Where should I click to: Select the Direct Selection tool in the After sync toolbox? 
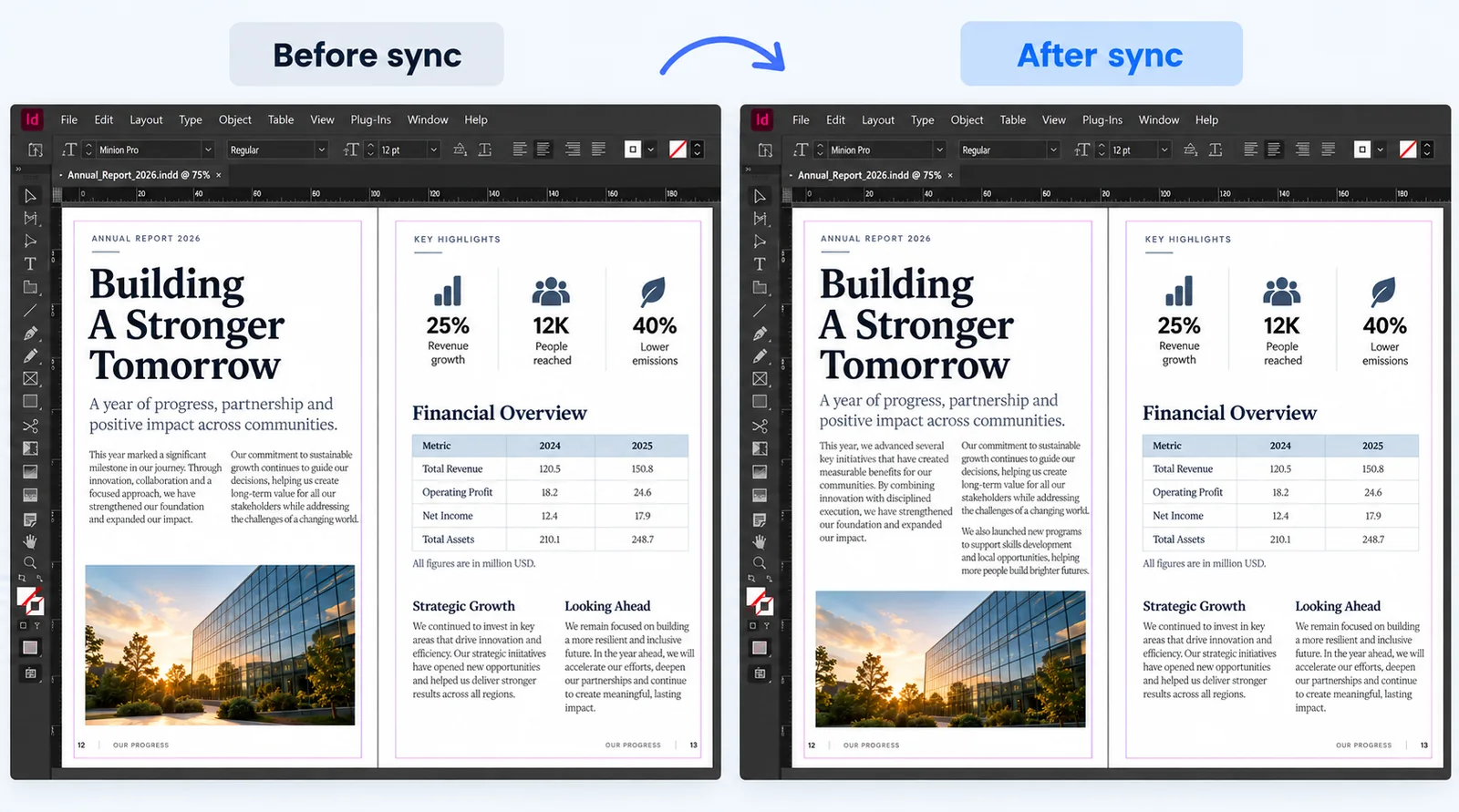[x=760, y=242]
